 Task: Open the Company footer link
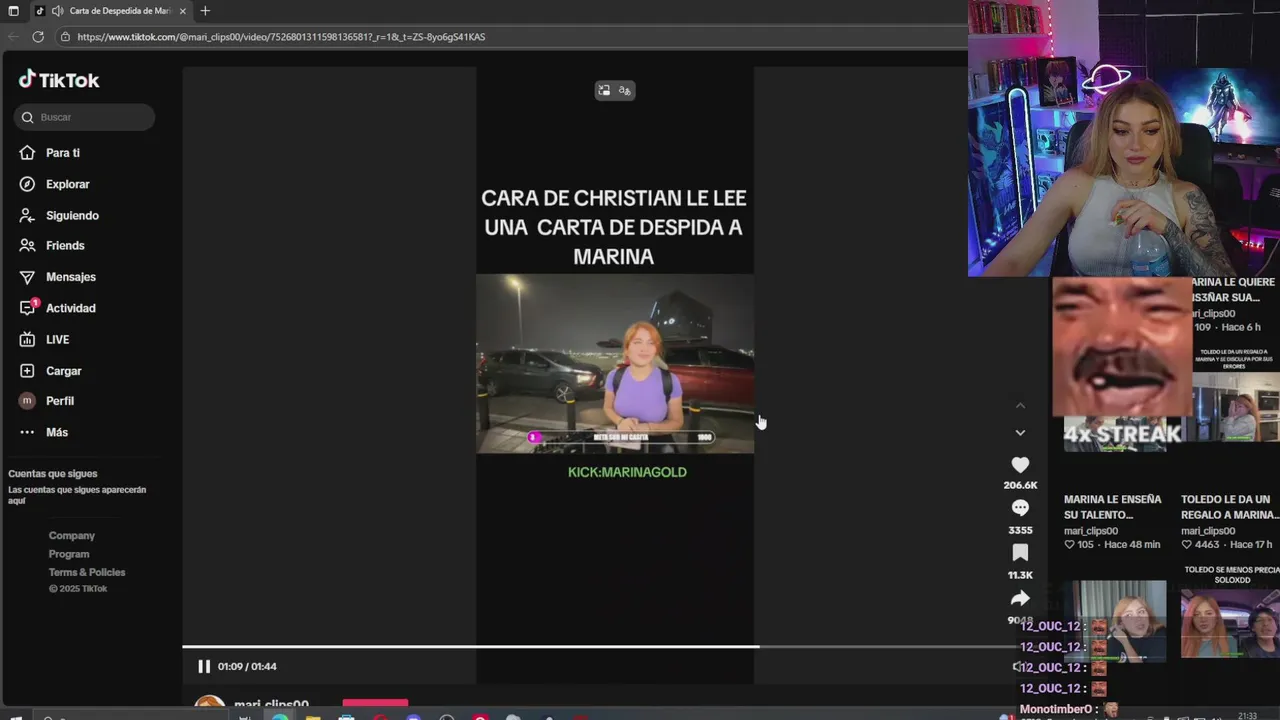71,536
